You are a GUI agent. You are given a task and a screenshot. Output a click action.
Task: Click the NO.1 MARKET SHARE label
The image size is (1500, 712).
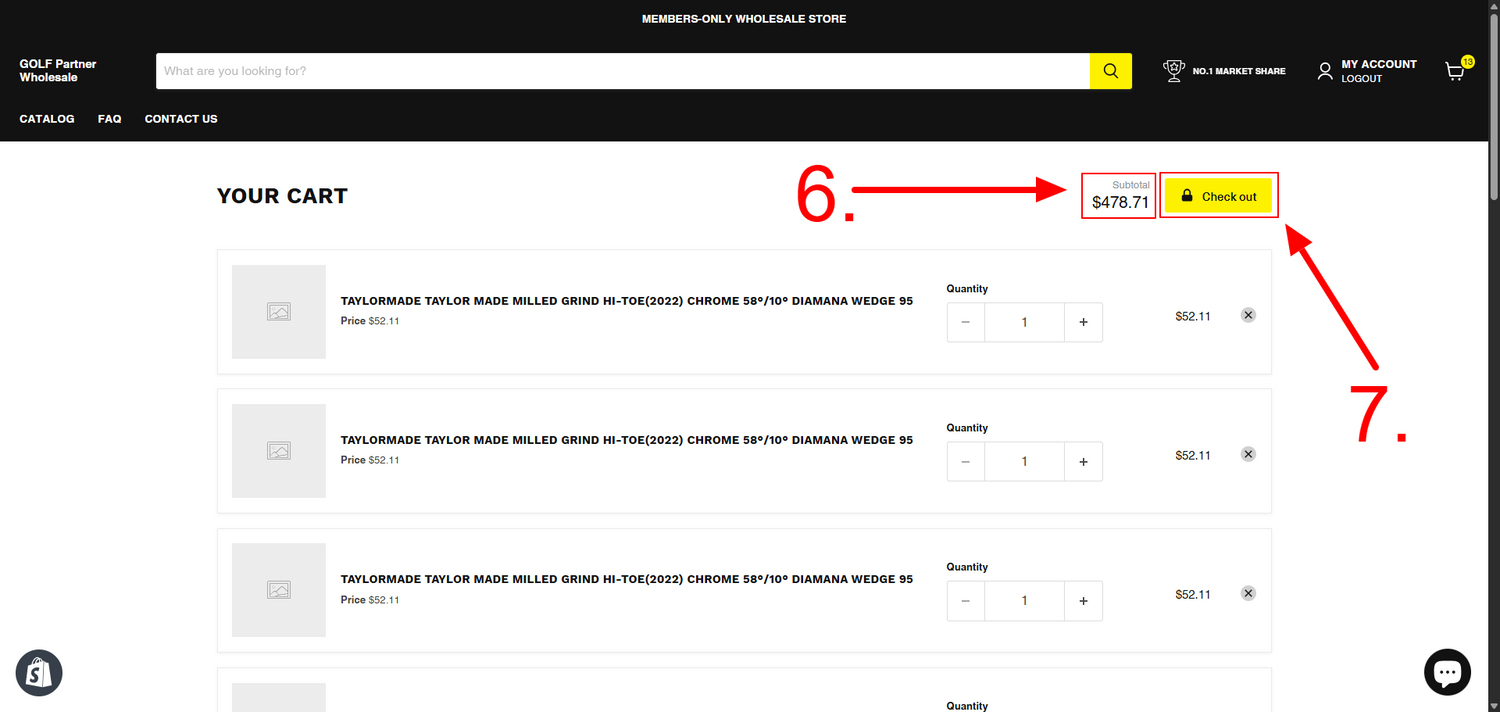coord(1239,71)
